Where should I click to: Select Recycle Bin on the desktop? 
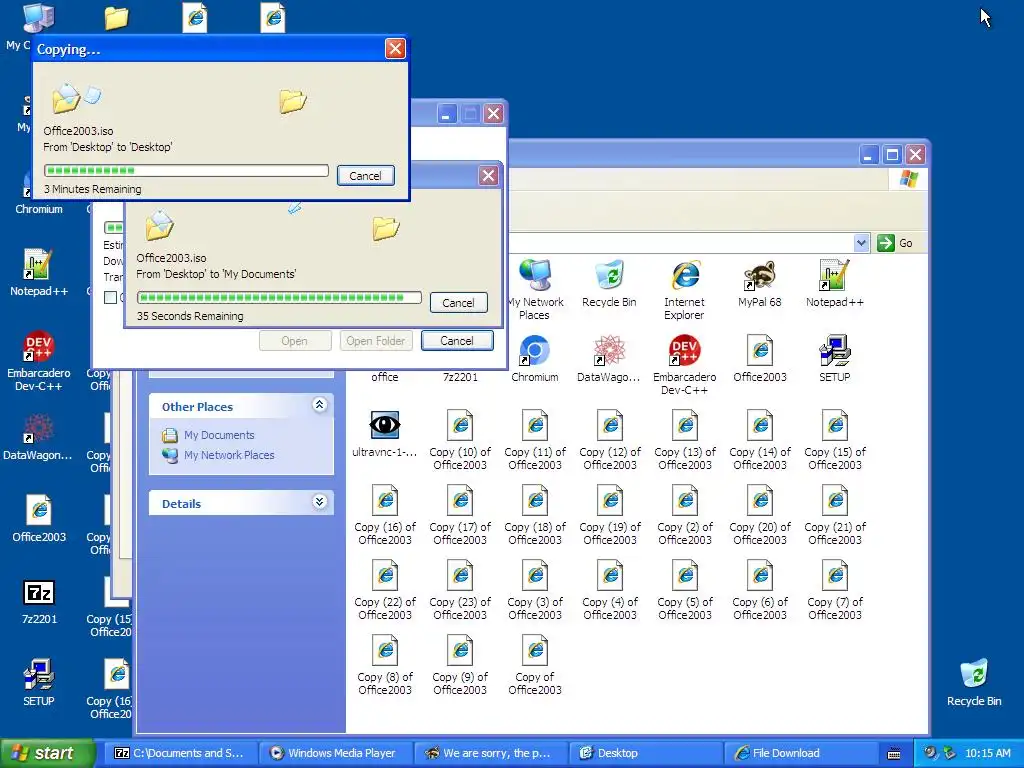[x=974, y=682]
